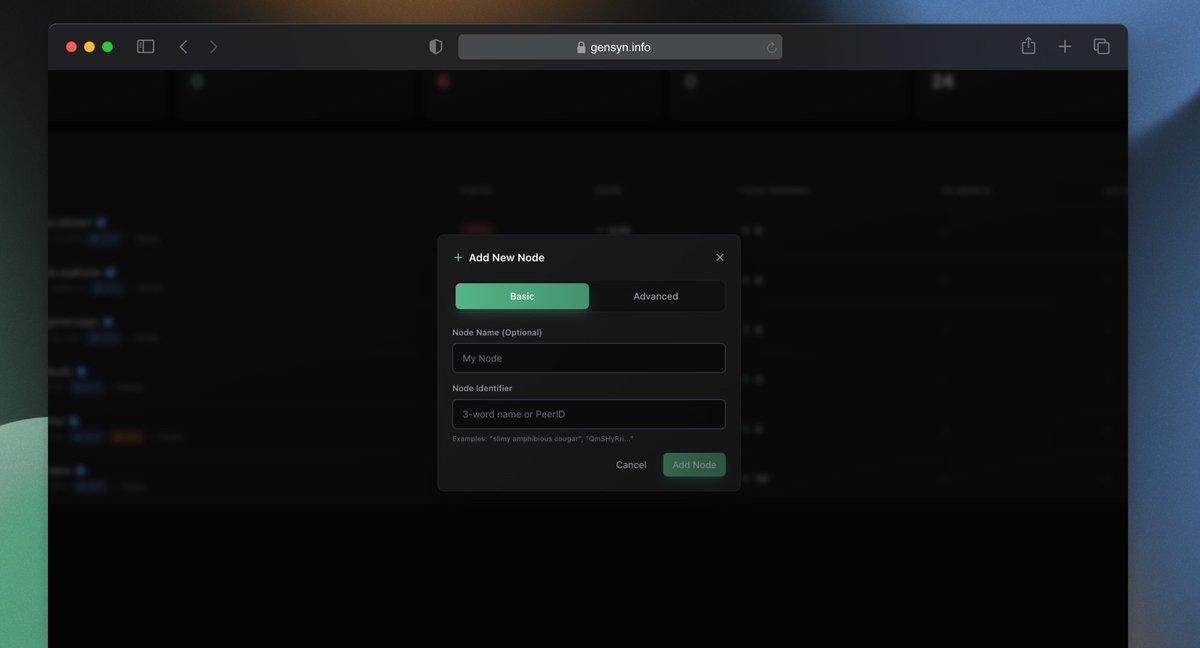Click the green plus icon in the dialog header
The width and height of the screenshot is (1200, 648).
[x=458, y=258]
